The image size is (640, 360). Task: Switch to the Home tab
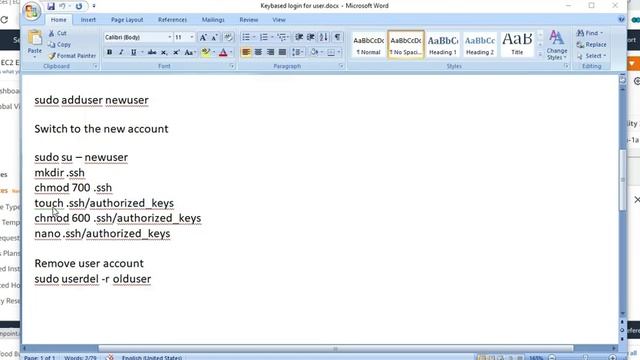click(58, 20)
